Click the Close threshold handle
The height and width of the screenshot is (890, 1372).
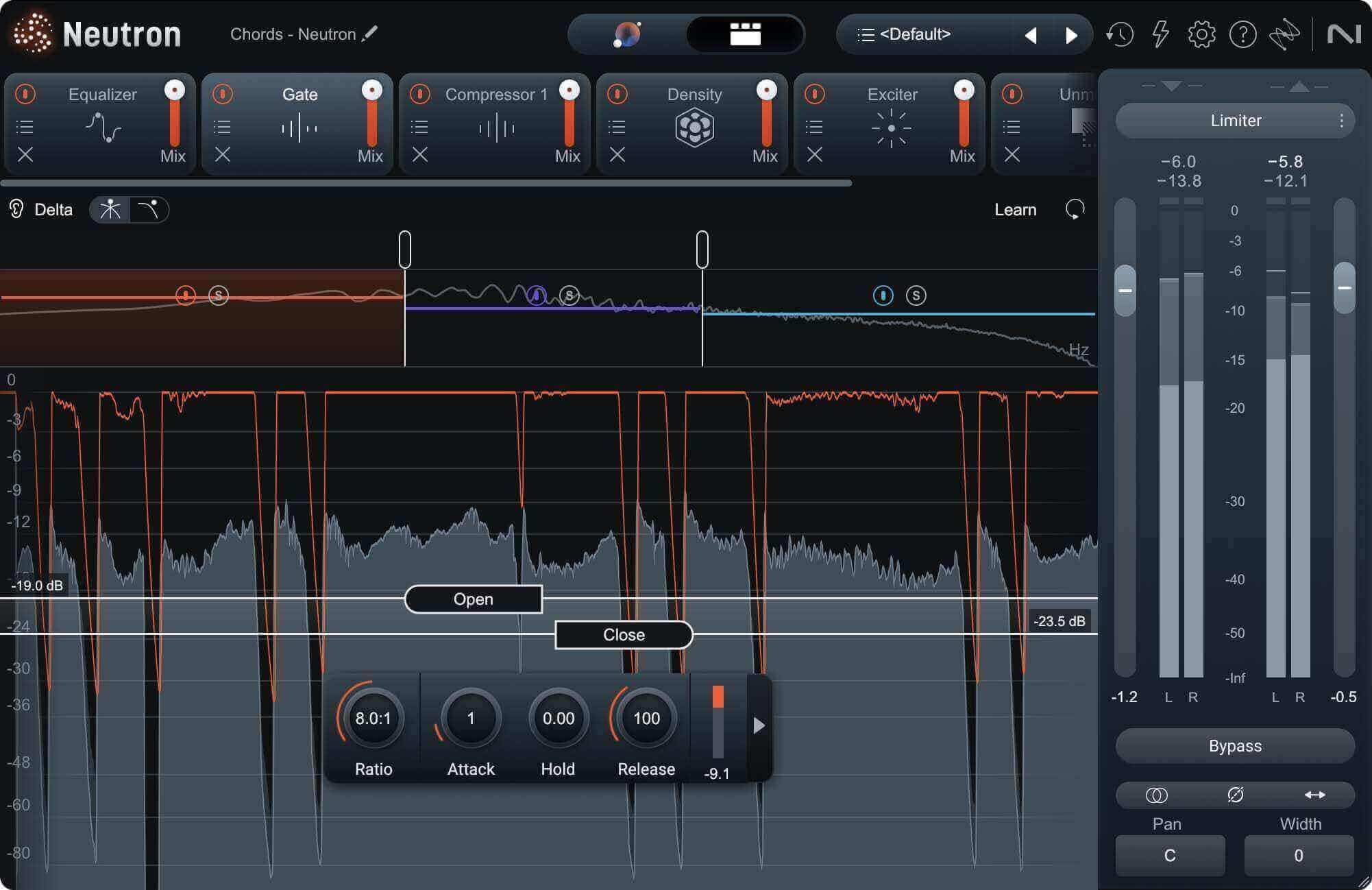pyautogui.click(x=624, y=635)
